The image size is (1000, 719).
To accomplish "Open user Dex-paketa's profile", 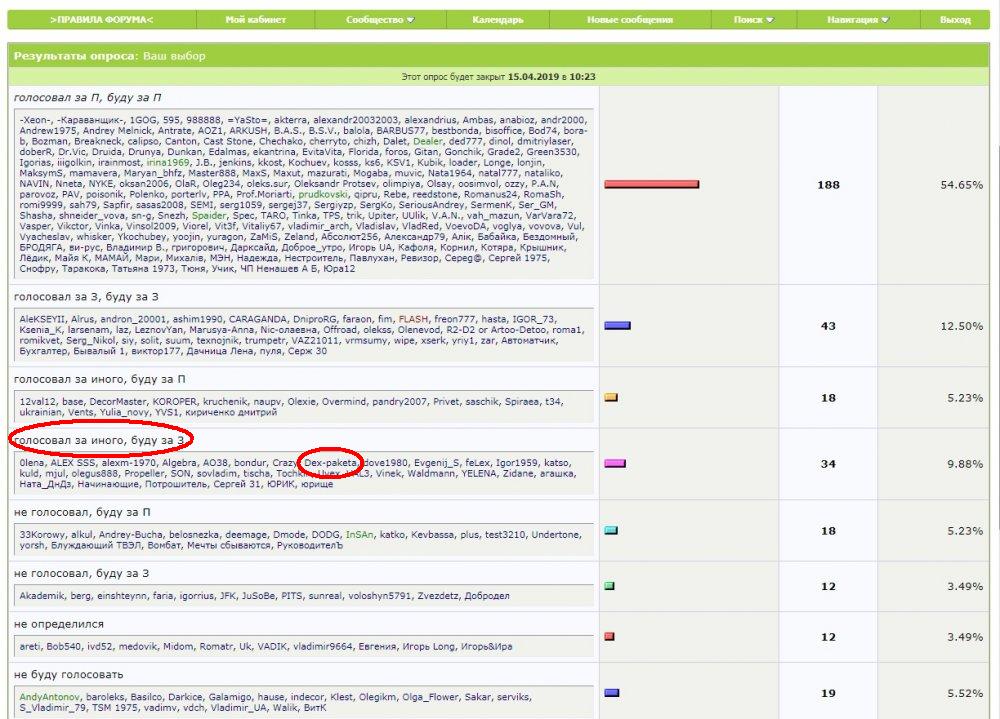I will pos(330,463).
